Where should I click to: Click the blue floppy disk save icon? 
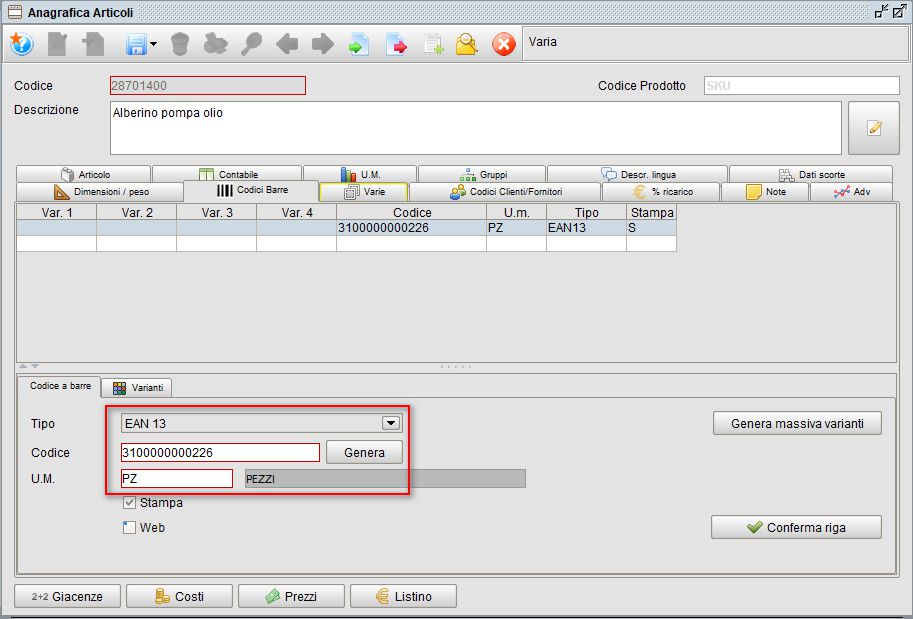(135, 44)
